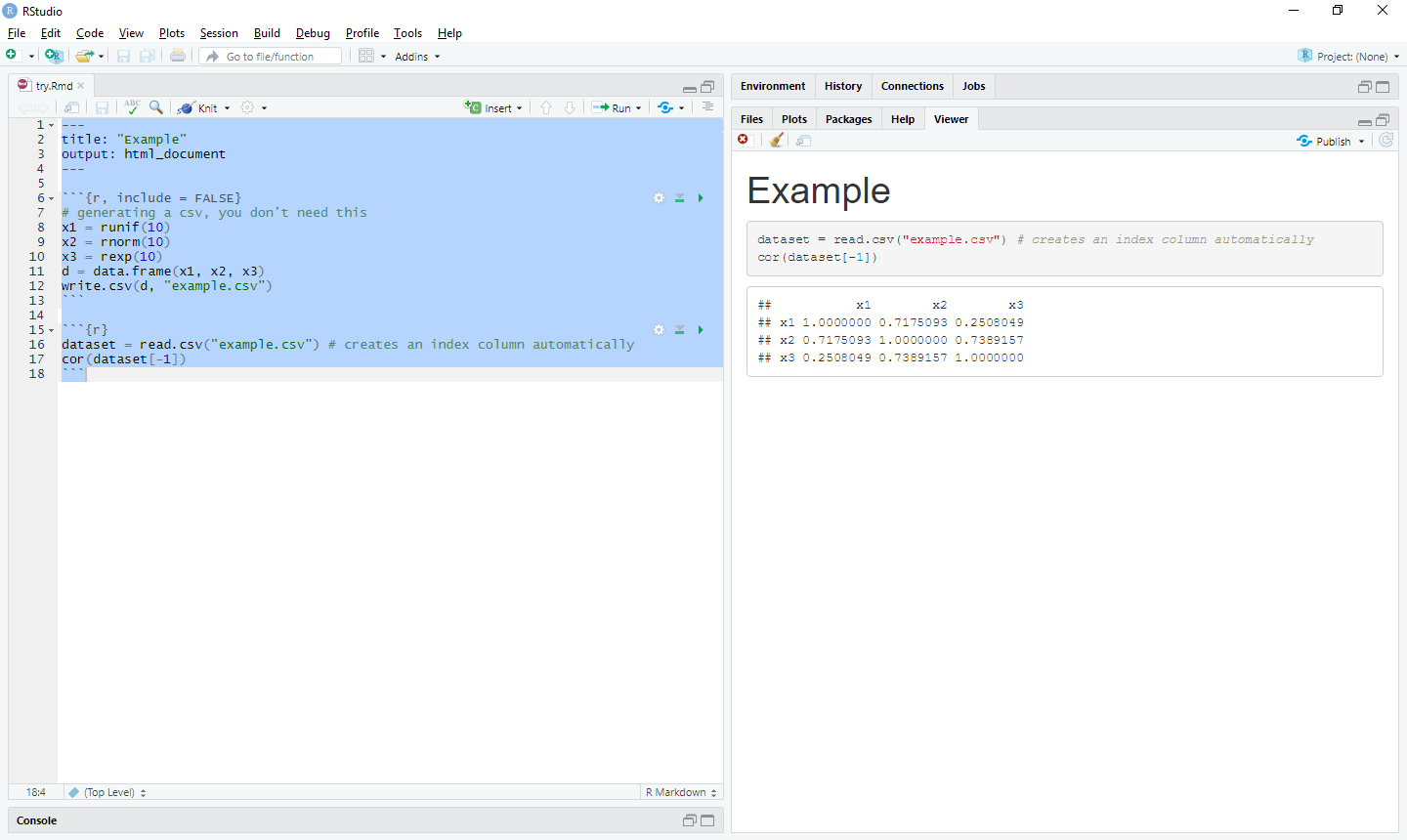Close the try.Rmd tab
Screen dimensions: 1407x840
[81, 86]
